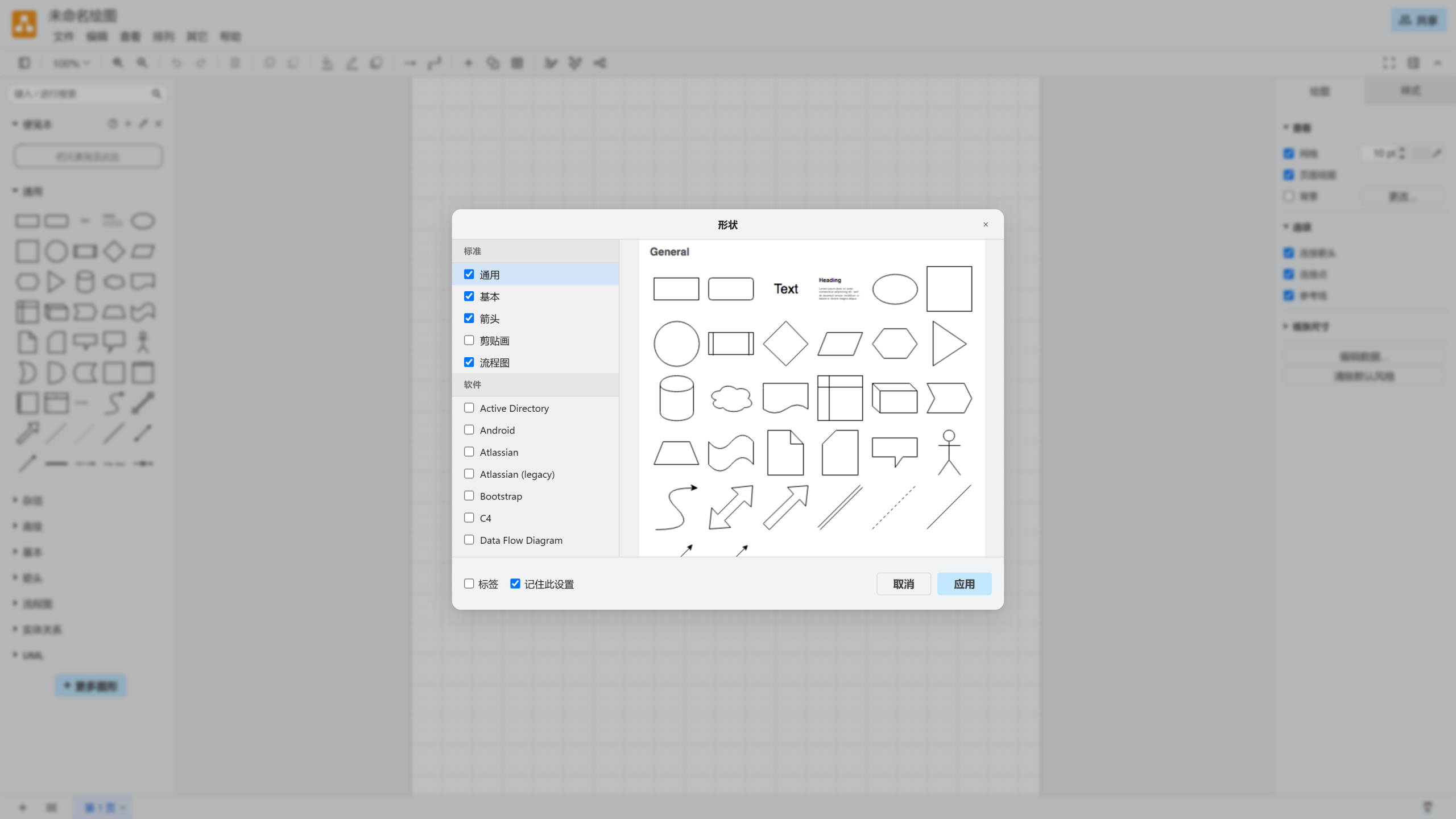Image resolution: width=1456 pixels, height=819 pixels.
Task: Select the Data Flow Diagram row
Action: (x=535, y=540)
